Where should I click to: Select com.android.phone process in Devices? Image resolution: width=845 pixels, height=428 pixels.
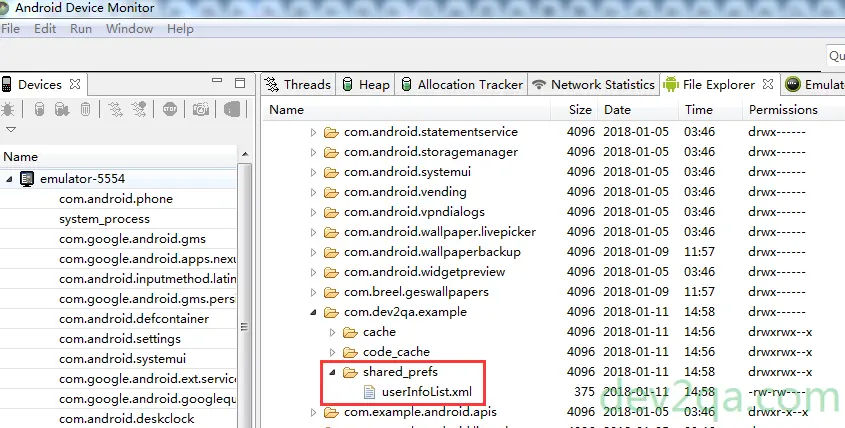(116, 199)
